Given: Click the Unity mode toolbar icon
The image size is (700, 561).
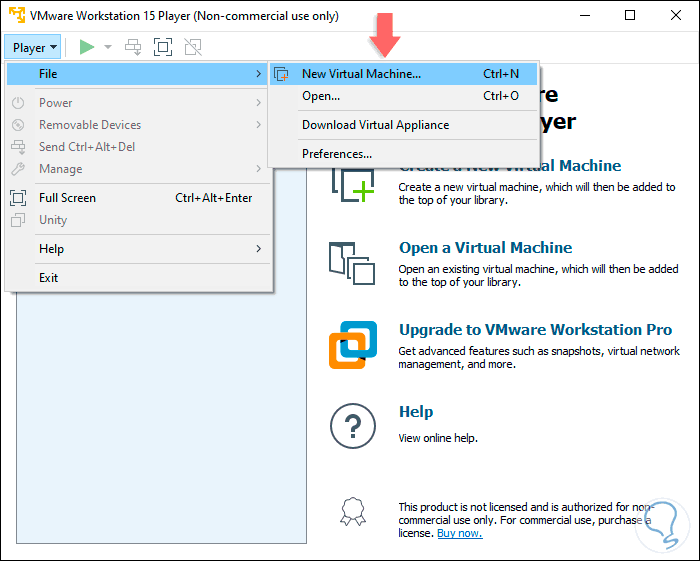Looking at the screenshot, I should coord(193,47).
